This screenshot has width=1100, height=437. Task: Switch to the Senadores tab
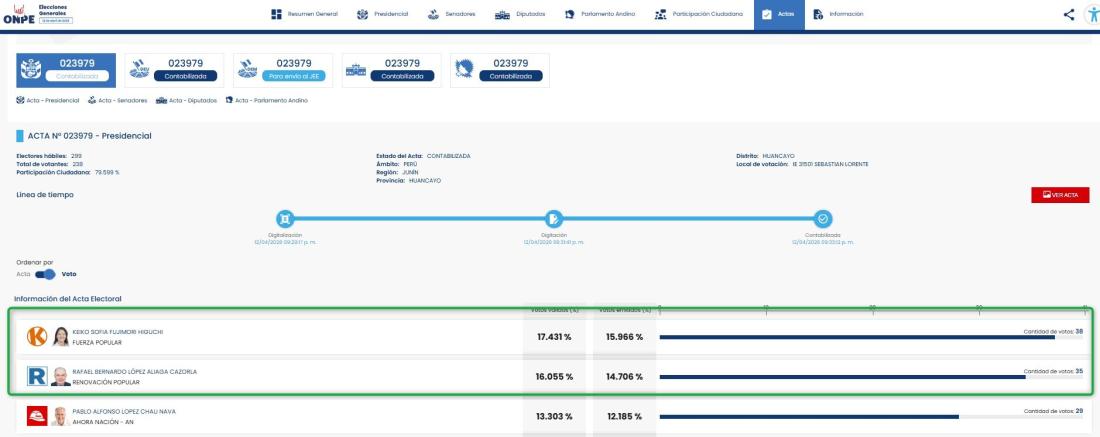point(452,14)
